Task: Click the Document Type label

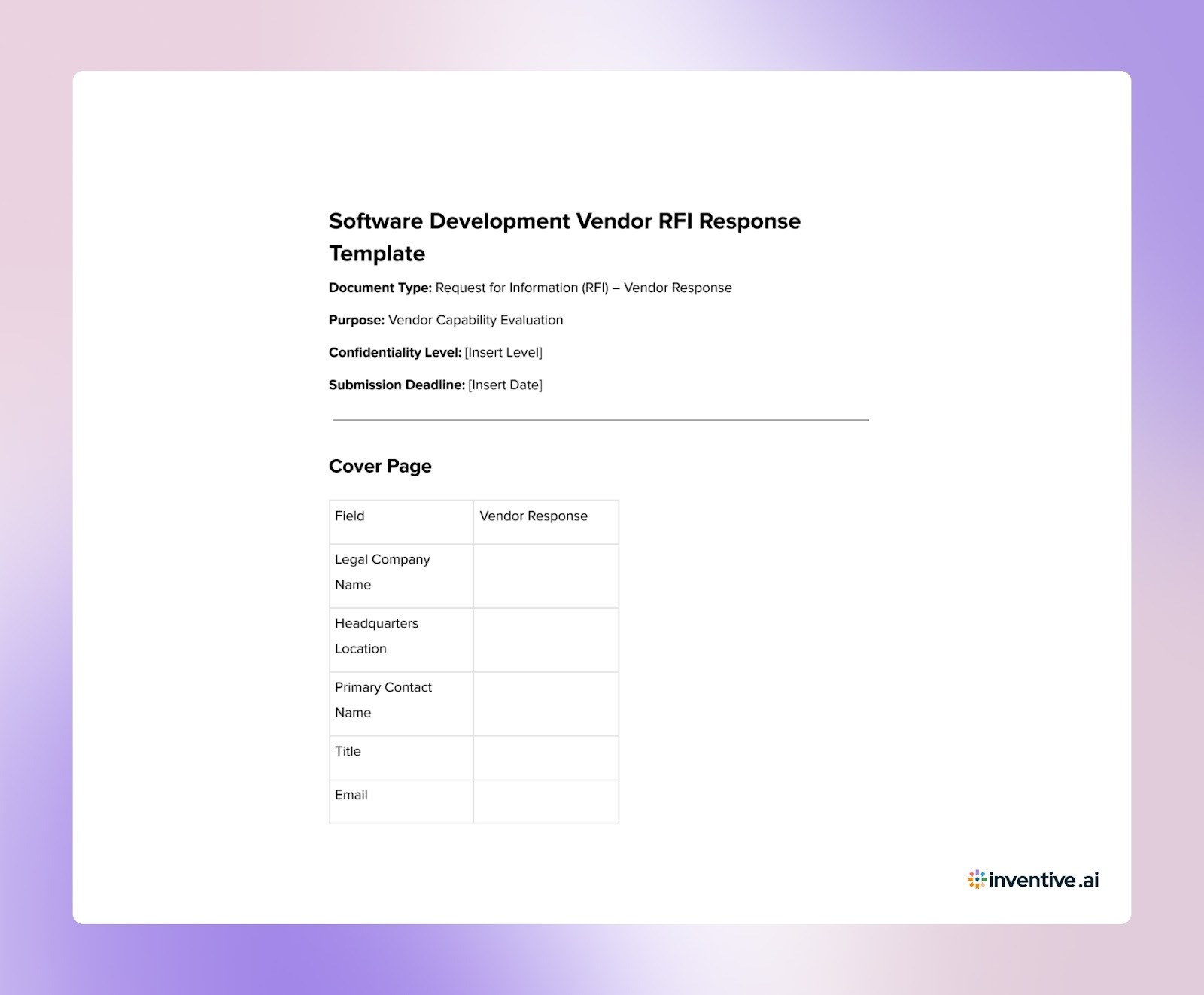Action: tap(380, 288)
